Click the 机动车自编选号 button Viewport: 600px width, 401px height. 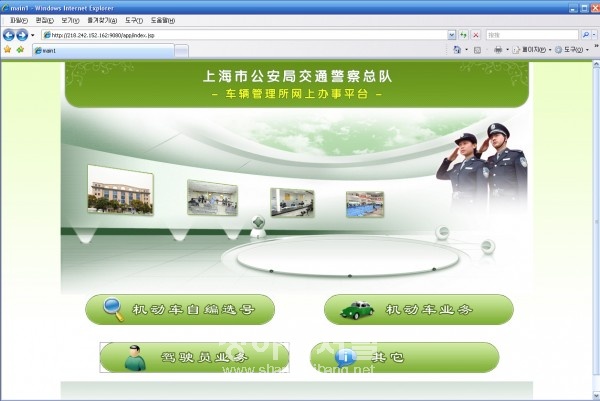pos(180,310)
